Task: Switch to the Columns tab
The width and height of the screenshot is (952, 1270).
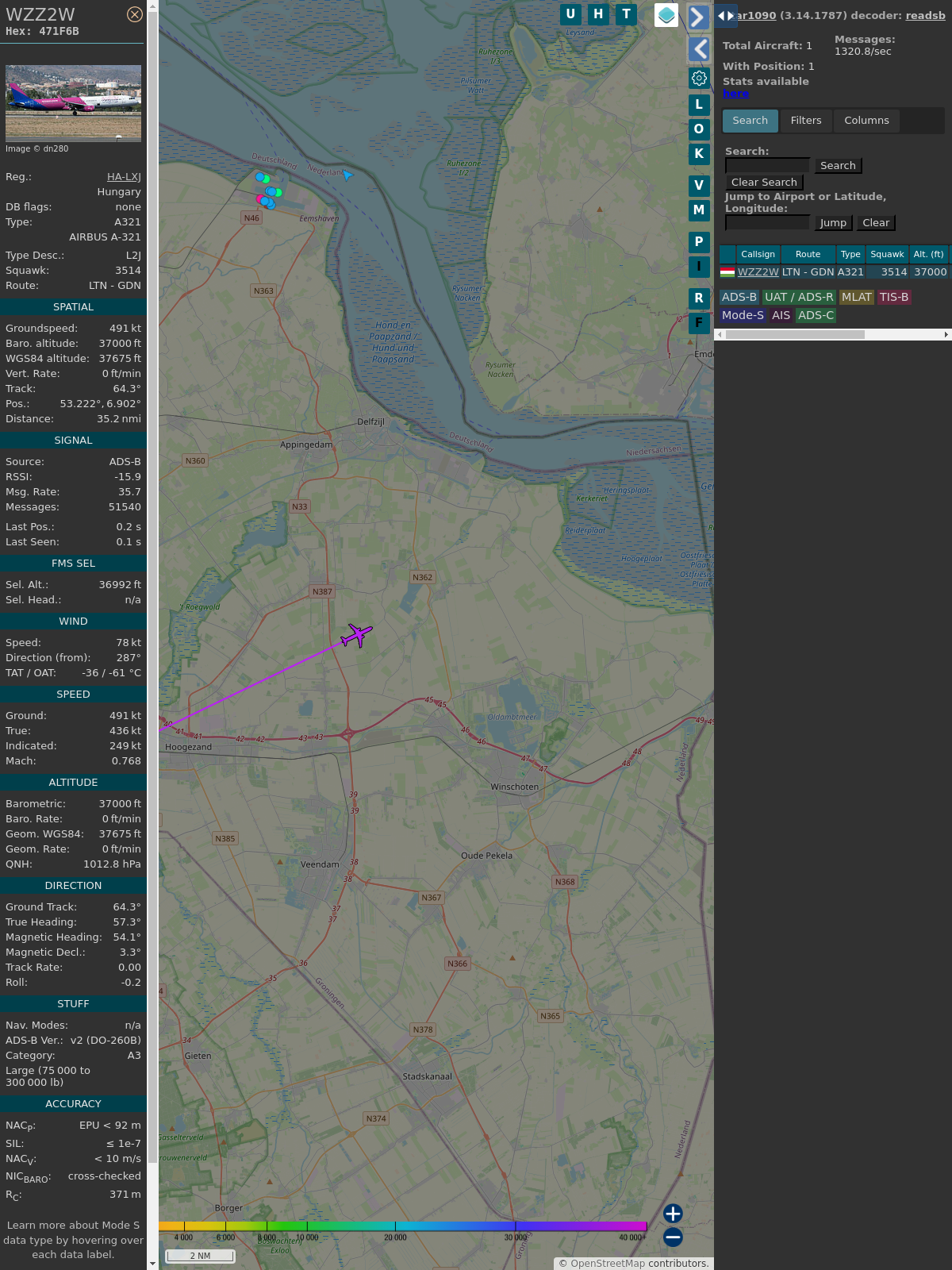Action: 866,121
